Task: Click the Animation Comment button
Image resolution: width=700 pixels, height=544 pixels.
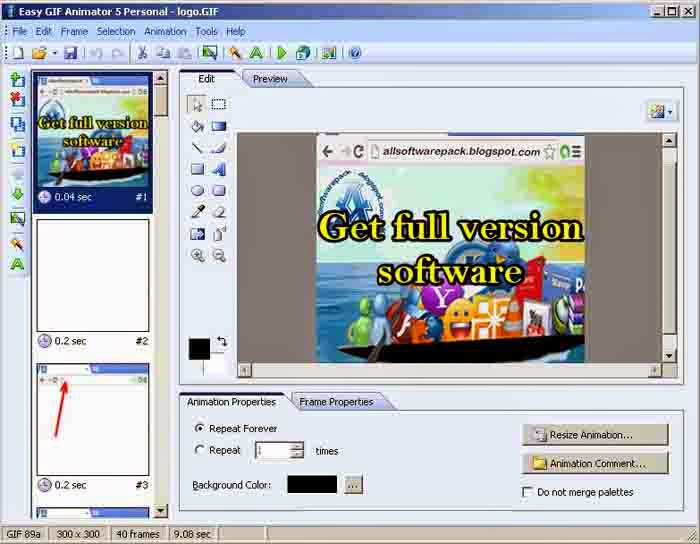Action: 595,463
